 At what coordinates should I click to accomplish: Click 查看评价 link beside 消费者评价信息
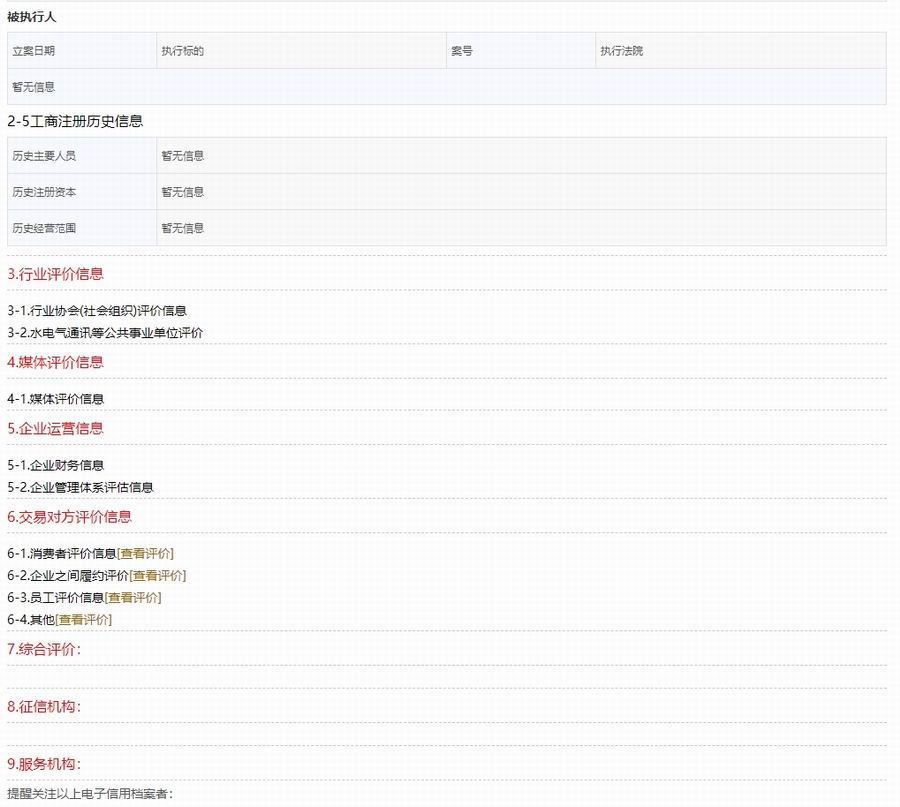pyautogui.click(x=148, y=553)
